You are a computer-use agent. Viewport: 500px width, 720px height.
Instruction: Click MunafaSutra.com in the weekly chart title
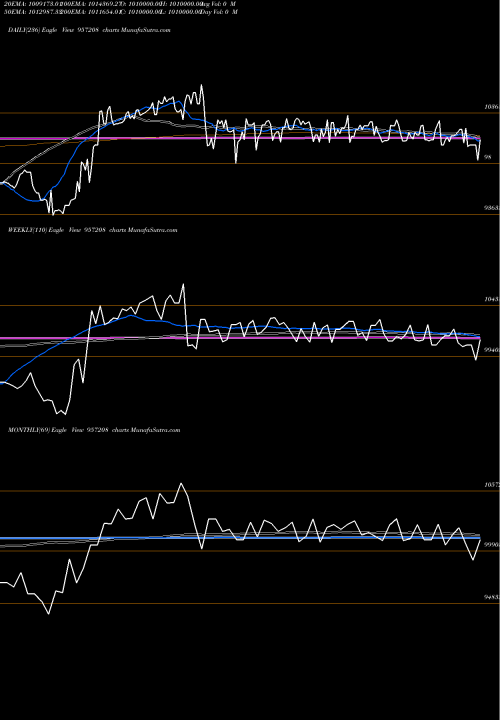152,230
